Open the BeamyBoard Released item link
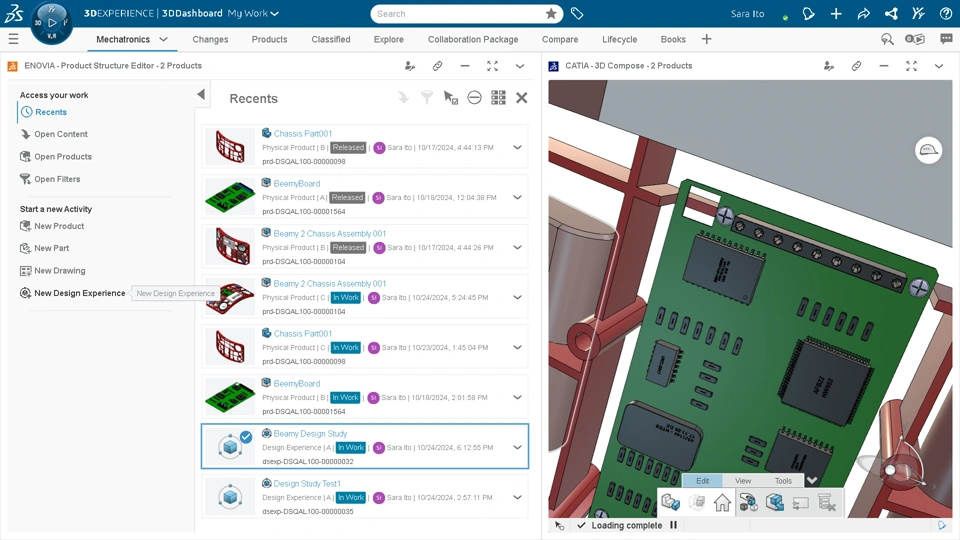The width and height of the screenshot is (960, 540). pyautogui.click(x=296, y=184)
